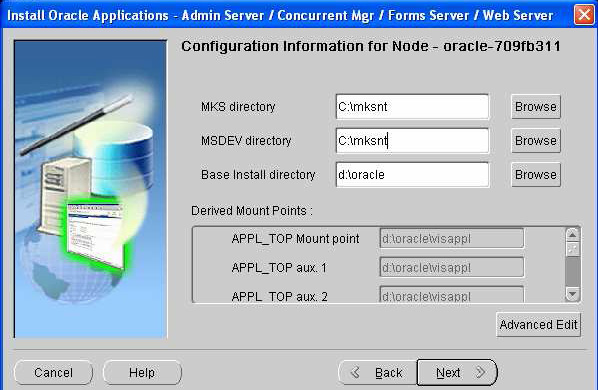598x390 pixels.
Task: Browse for the MKS directory
Action: pos(536,107)
